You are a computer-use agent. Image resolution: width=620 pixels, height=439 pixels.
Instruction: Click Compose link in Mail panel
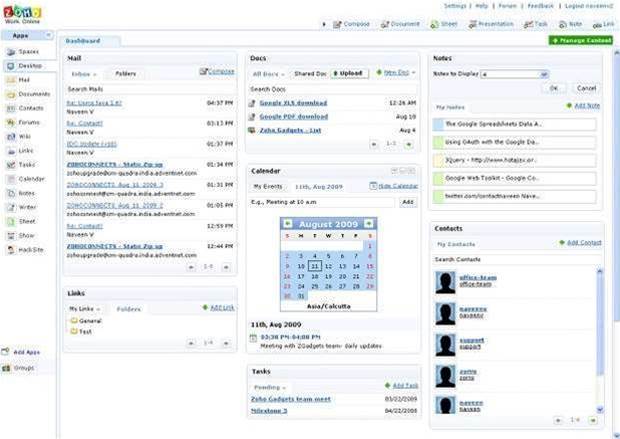(217, 72)
